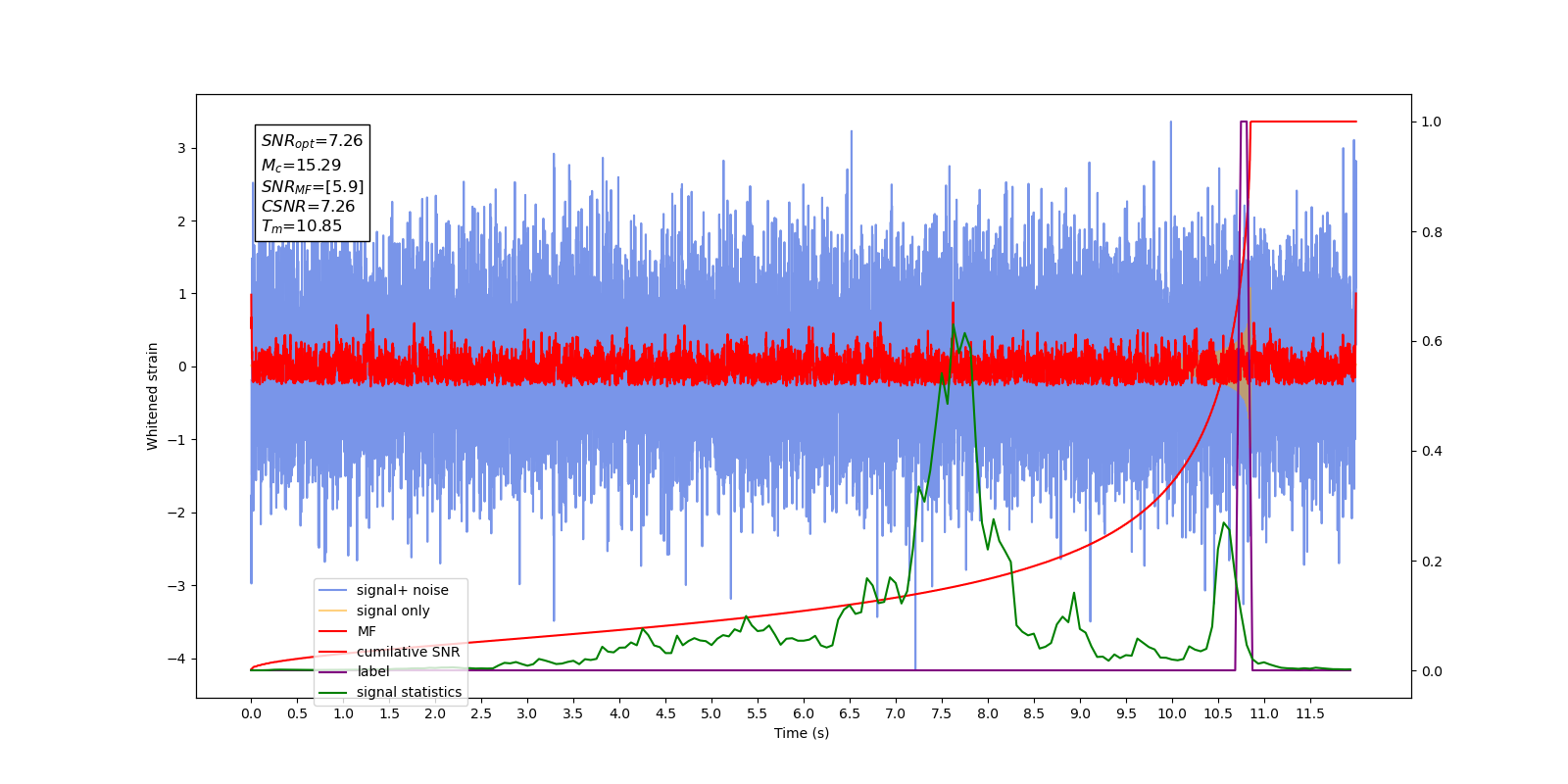Click the 2.5 tick label on time axis
1568x784 pixels.
point(481,713)
